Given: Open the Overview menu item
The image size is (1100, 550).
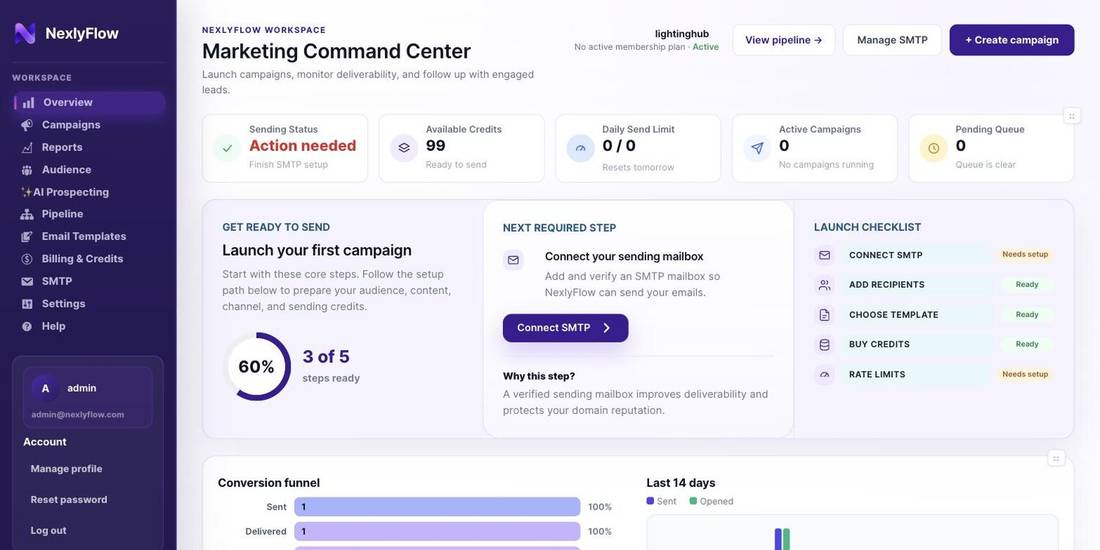Looking at the screenshot, I should [x=89, y=102].
